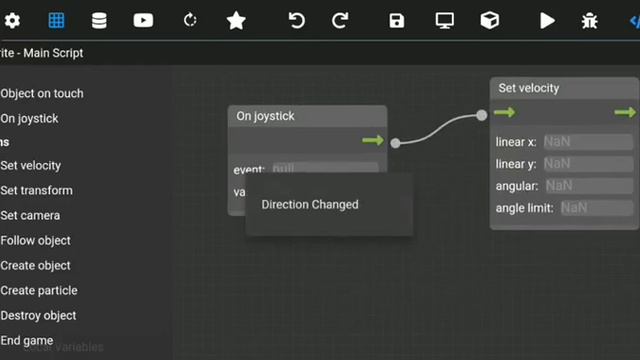Open the YouTube video tutorial icon

pyautogui.click(x=143, y=20)
